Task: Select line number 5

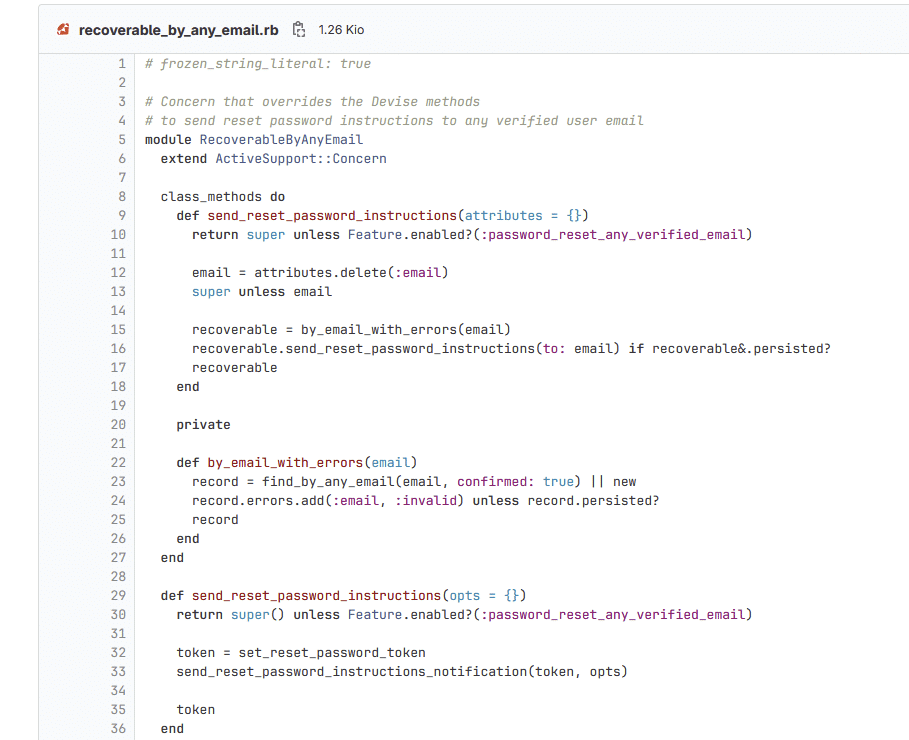Action: click(x=122, y=140)
